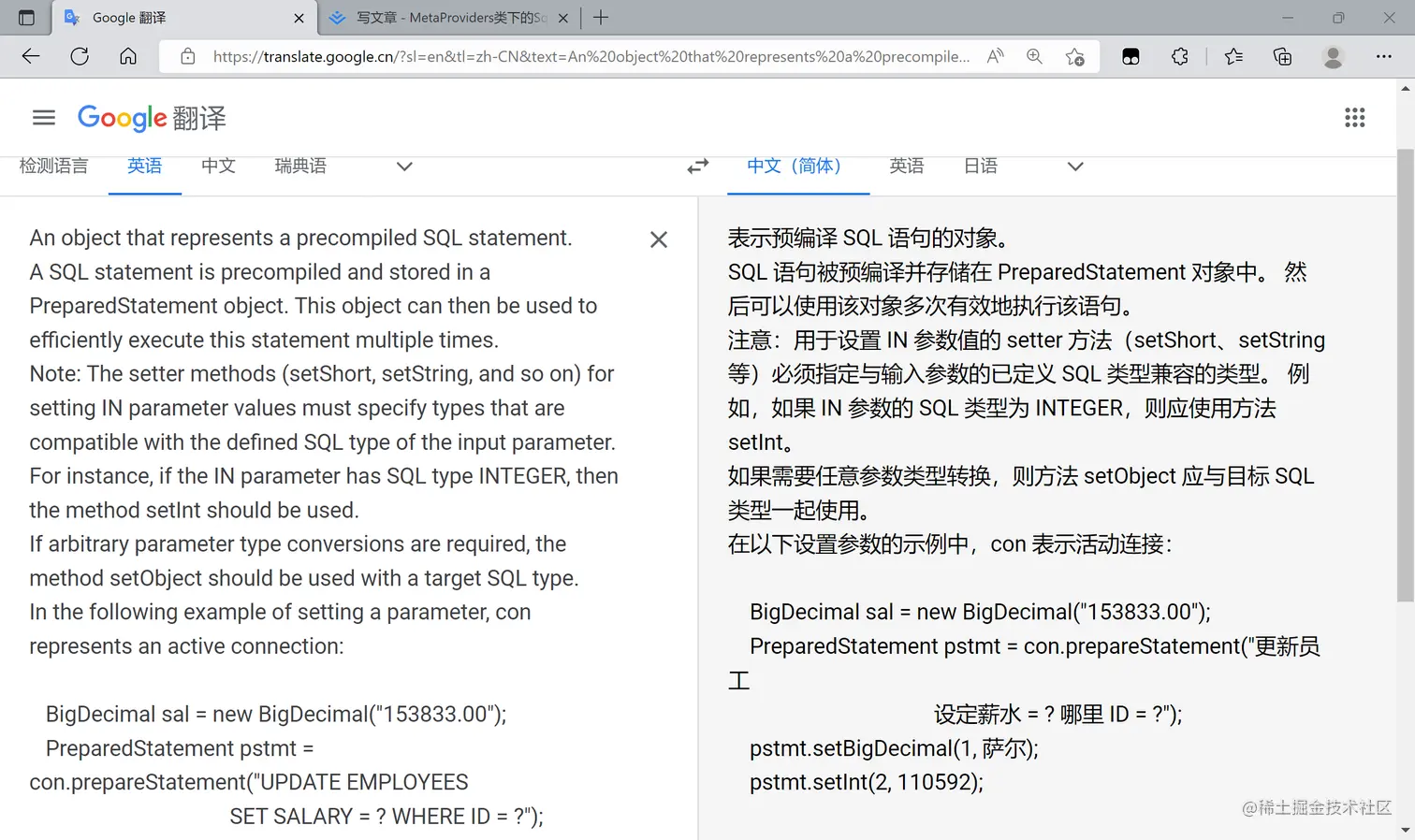Open the Collections panel
The width and height of the screenshot is (1415, 840).
1283,56
